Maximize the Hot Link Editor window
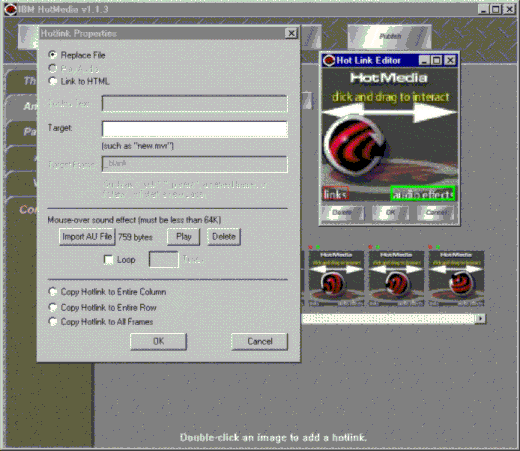This screenshot has width=520, height=451. click(436, 60)
